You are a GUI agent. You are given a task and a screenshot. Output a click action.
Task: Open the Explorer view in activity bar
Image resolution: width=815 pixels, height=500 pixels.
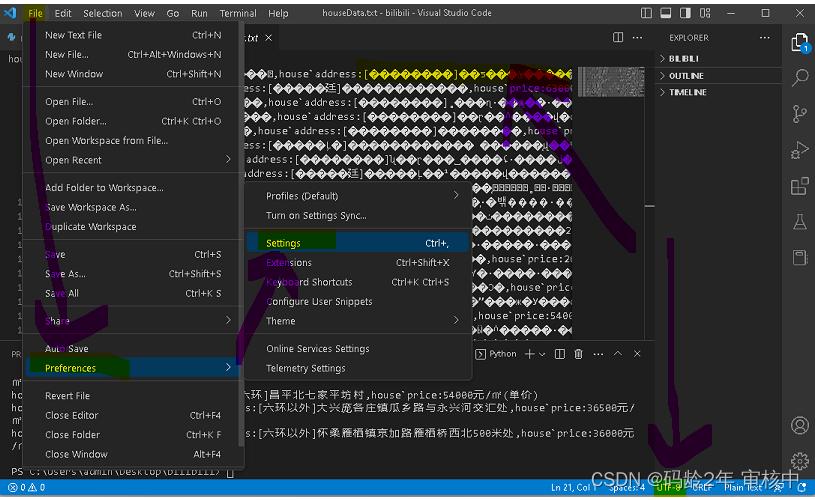pyautogui.click(x=799, y=43)
